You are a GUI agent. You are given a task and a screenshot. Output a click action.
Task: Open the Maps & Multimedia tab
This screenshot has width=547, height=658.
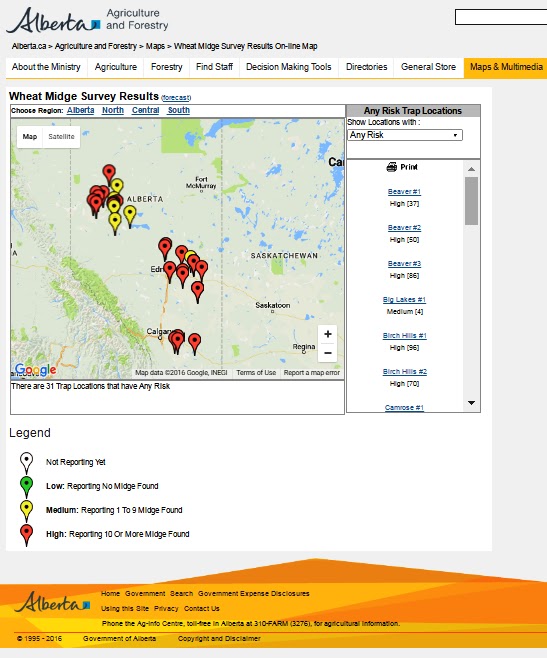(506, 67)
